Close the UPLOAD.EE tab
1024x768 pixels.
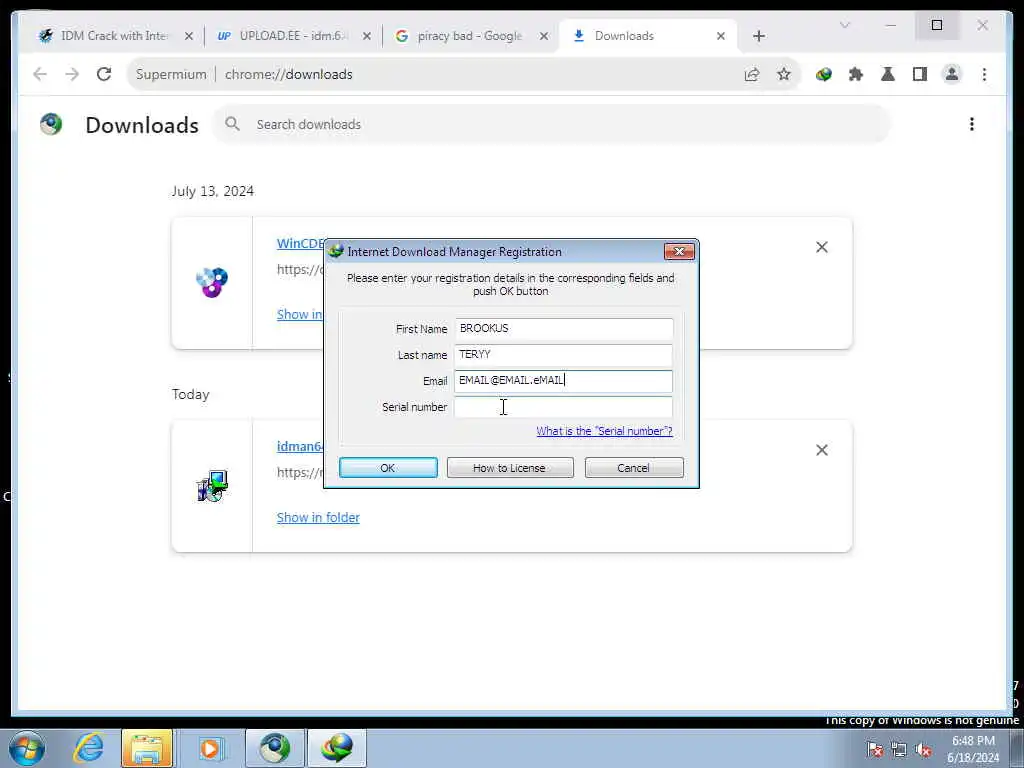[366, 37]
